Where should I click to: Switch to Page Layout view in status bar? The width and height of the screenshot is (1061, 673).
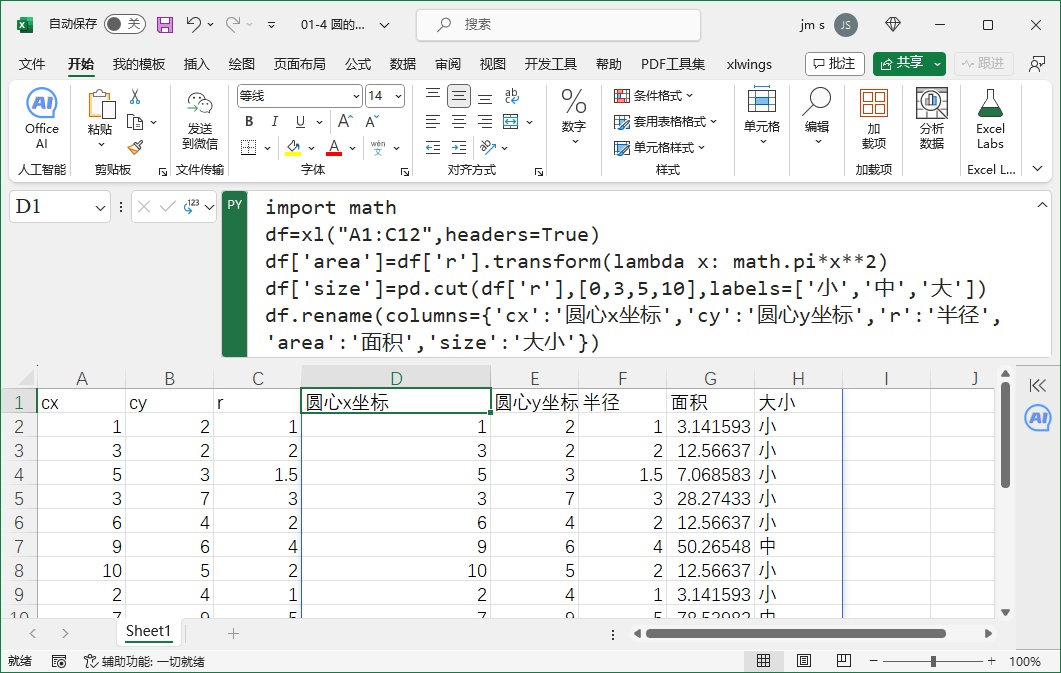pyautogui.click(x=803, y=661)
